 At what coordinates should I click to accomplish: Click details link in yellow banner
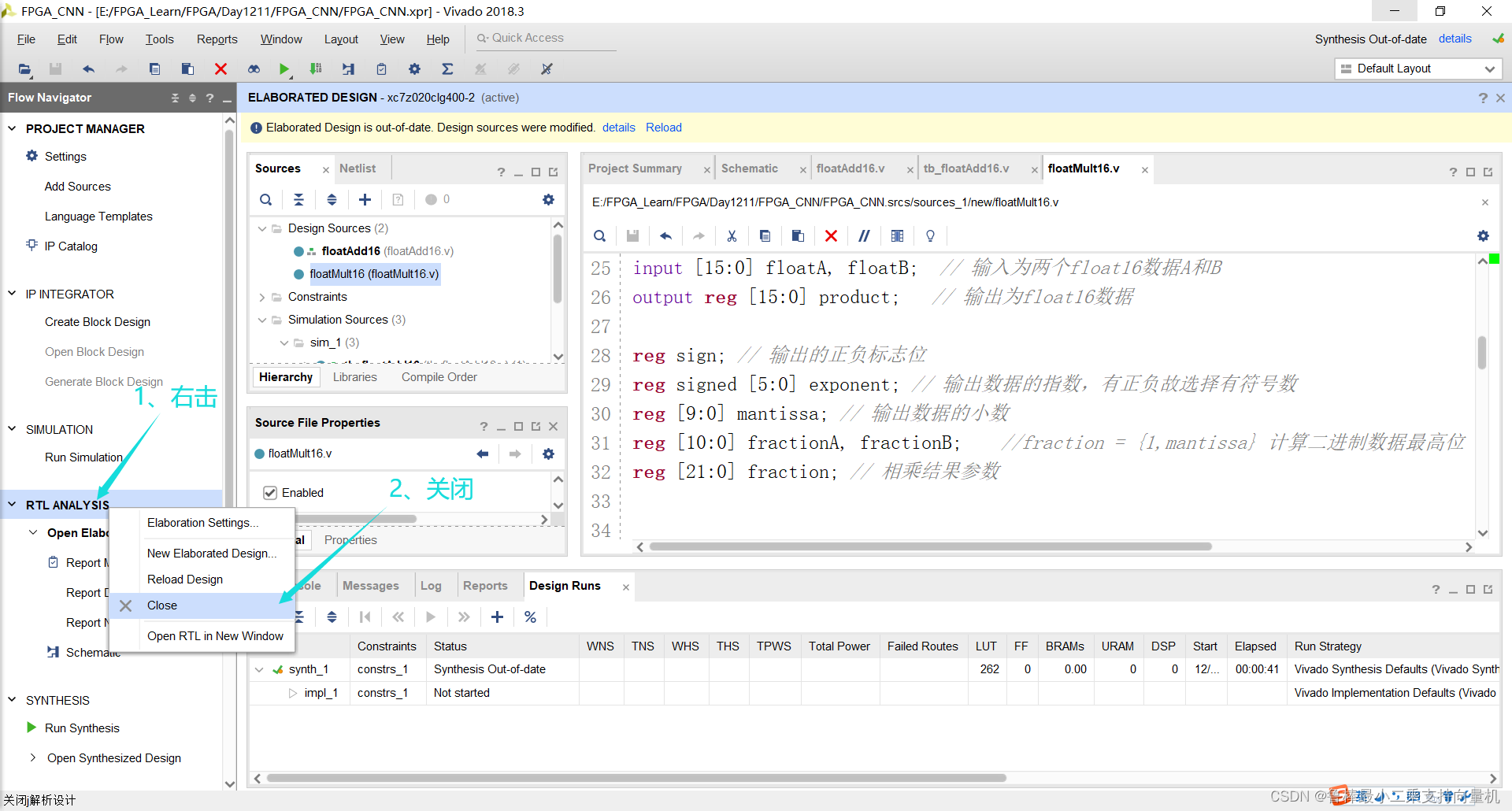coord(619,128)
